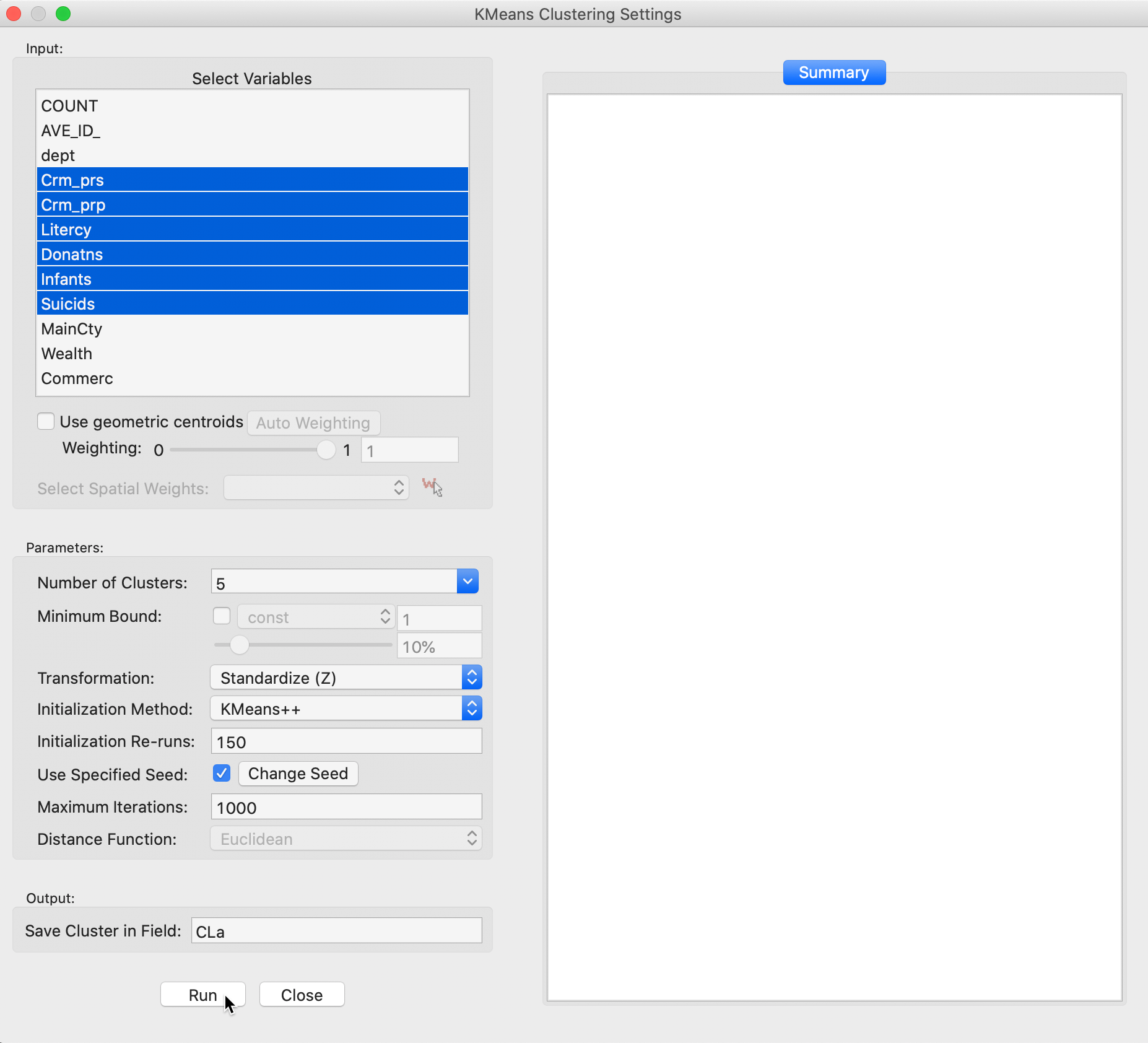Enable Use geometric centroids checkbox
The width and height of the screenshot is (1148, 1043).
[46, 422]
